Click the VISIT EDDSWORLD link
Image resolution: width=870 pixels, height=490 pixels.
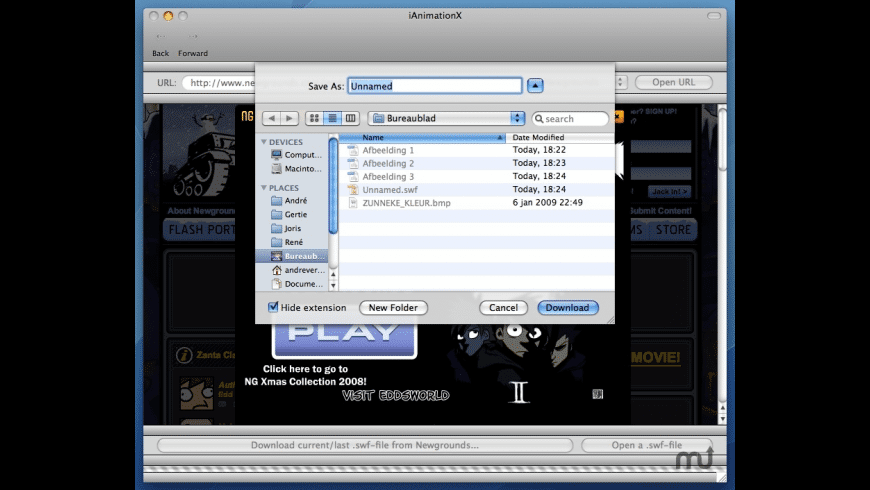396,396
